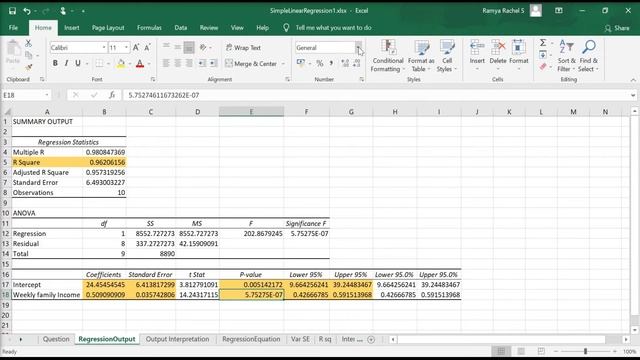Click the Copy icon in Clipboard group

(x=28, y=55)
